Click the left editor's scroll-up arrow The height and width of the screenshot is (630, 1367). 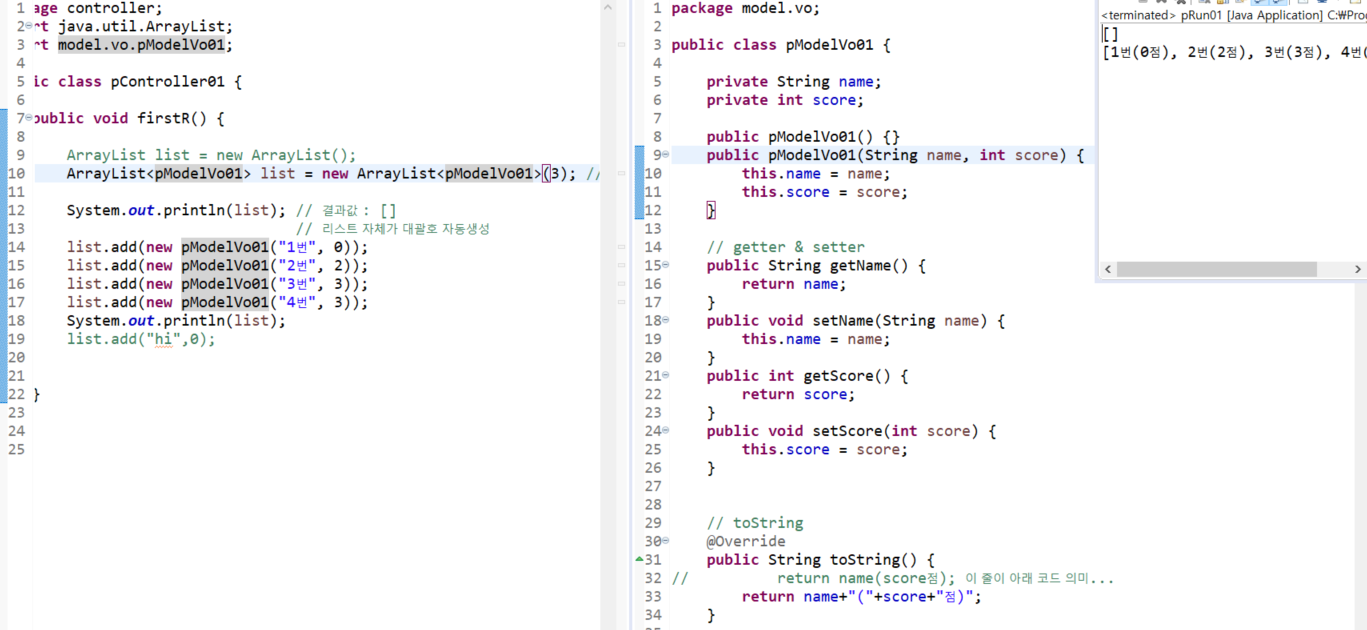coord(608,8)
